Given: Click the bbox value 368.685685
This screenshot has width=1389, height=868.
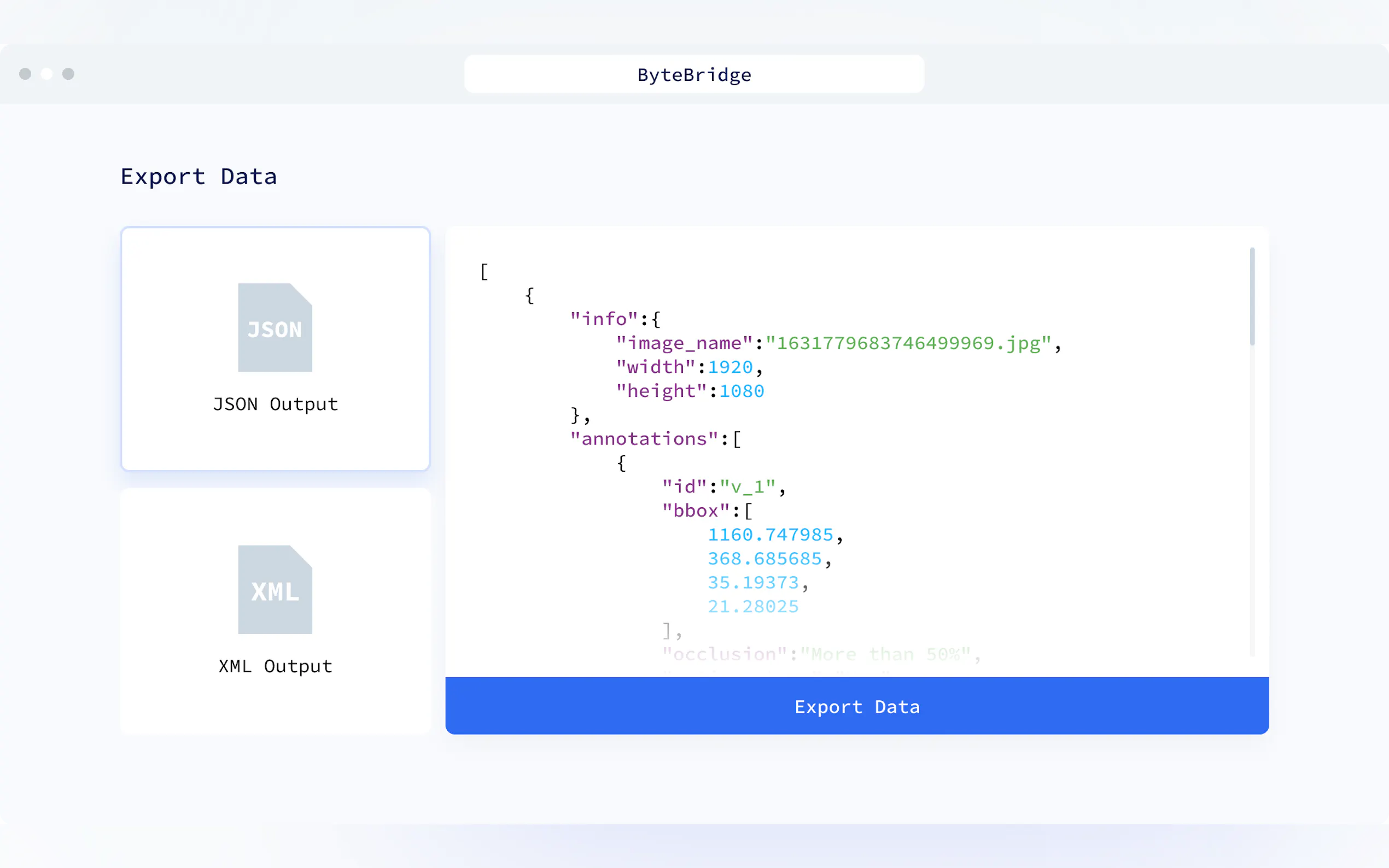Looking at the screenshot, I should click(x=764, y=559).
